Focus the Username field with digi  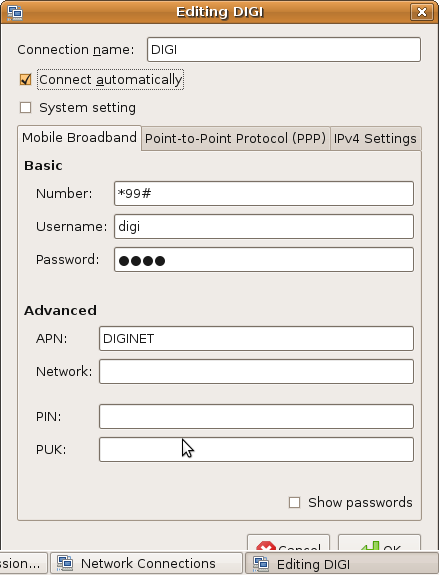pyautogui.click(x=264, y=226)
